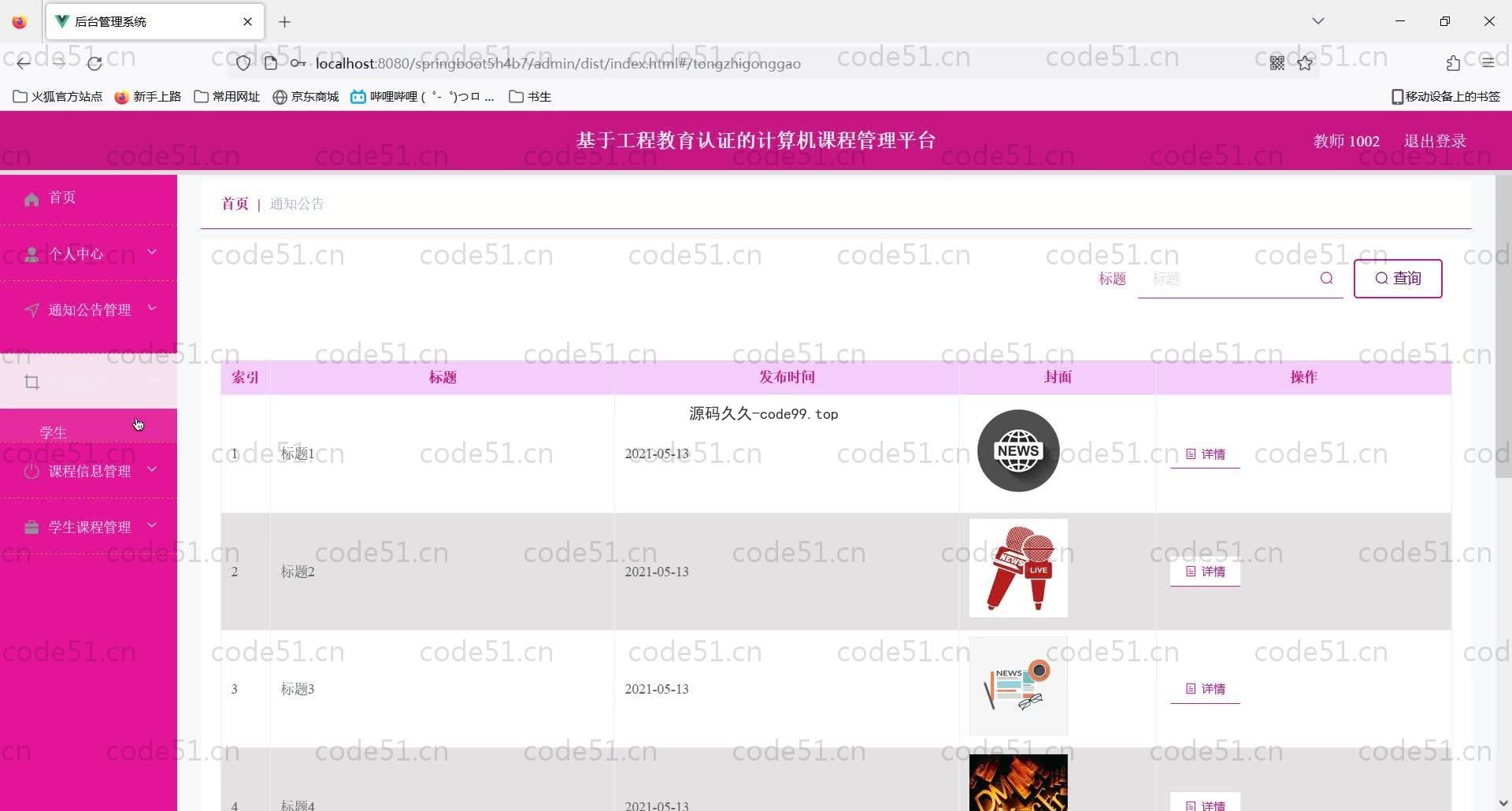
Task: Open the 通知公告管理 sidebar label
Action: (x=90, y=310)
